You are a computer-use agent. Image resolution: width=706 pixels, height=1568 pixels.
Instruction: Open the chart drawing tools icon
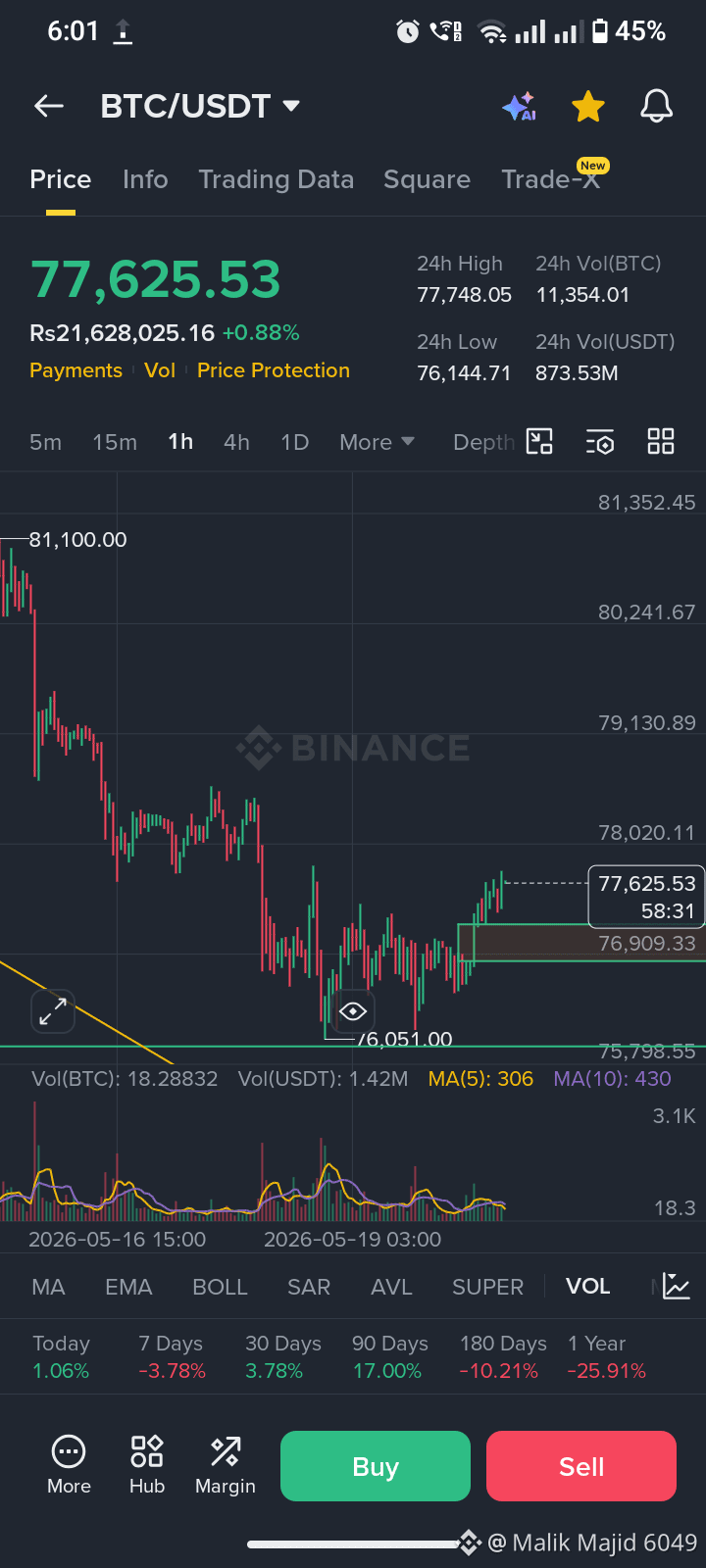[x=539, y=442]
